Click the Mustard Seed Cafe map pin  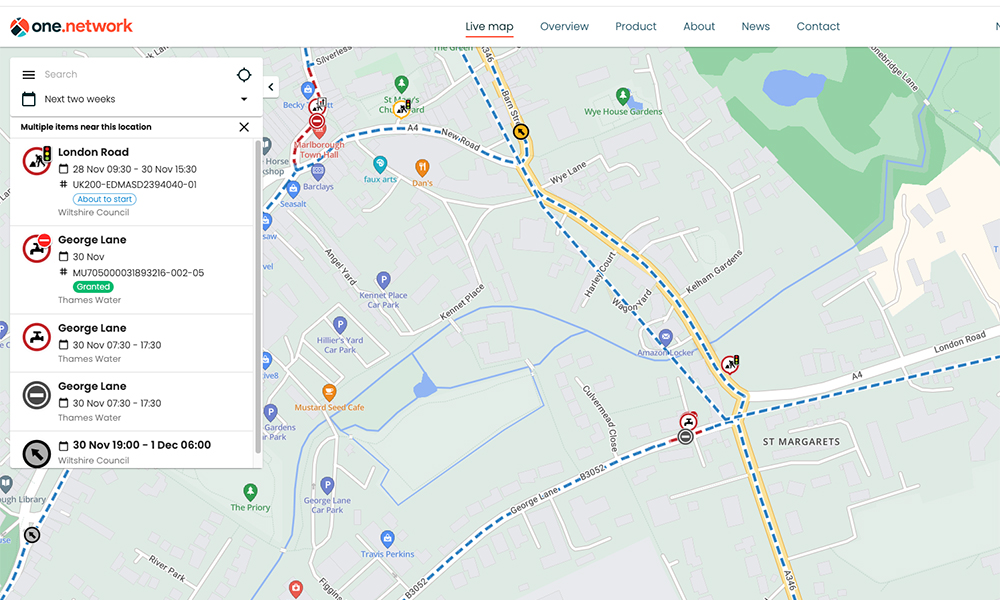click(329, 393)
